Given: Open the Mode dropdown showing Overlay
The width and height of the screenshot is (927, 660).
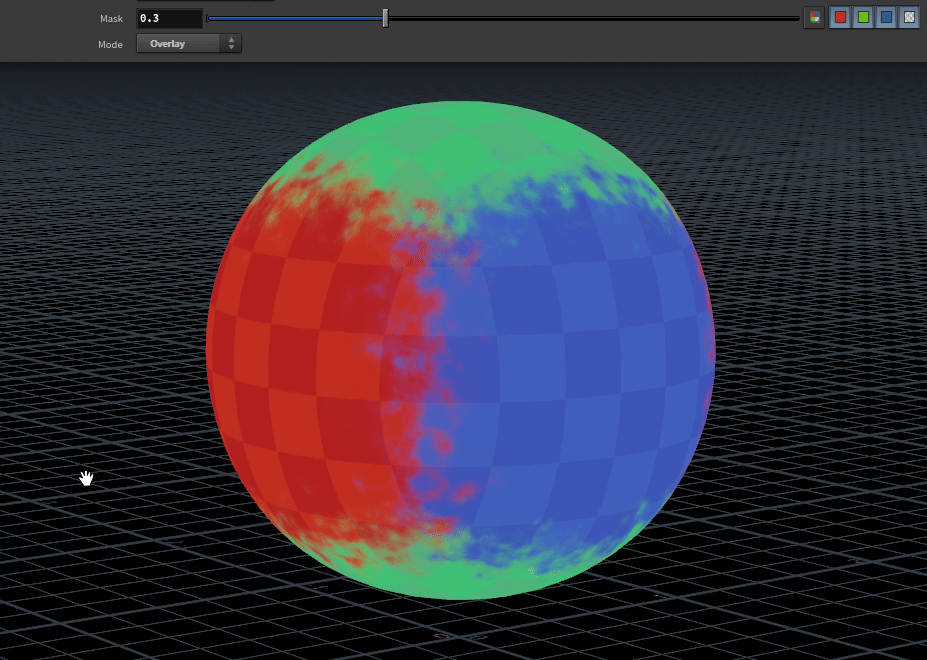Looking at the screenshot, I should 180,44.
